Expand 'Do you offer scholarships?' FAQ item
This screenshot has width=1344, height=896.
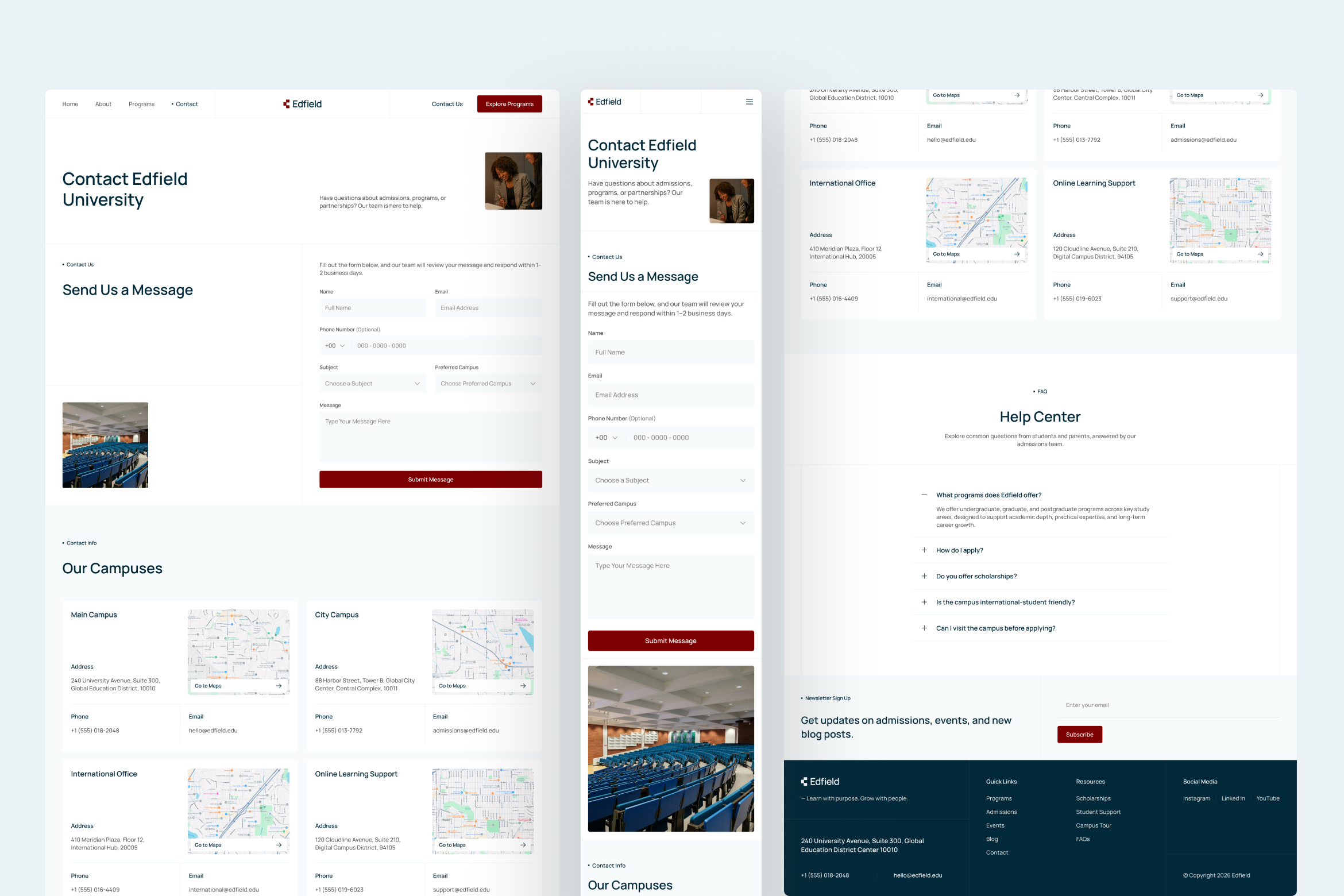924,576
